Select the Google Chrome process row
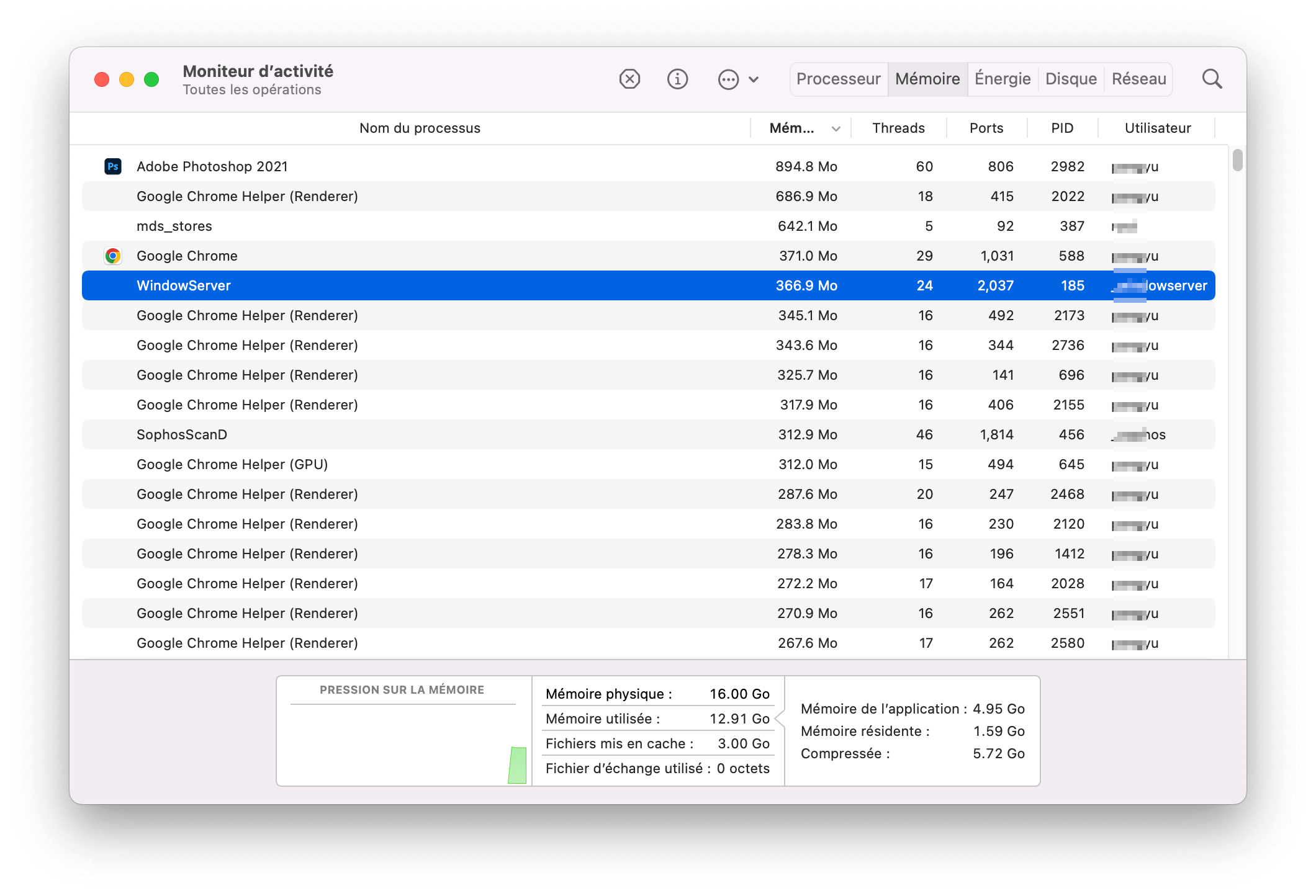1316x896 pixels. click(649, 256)
